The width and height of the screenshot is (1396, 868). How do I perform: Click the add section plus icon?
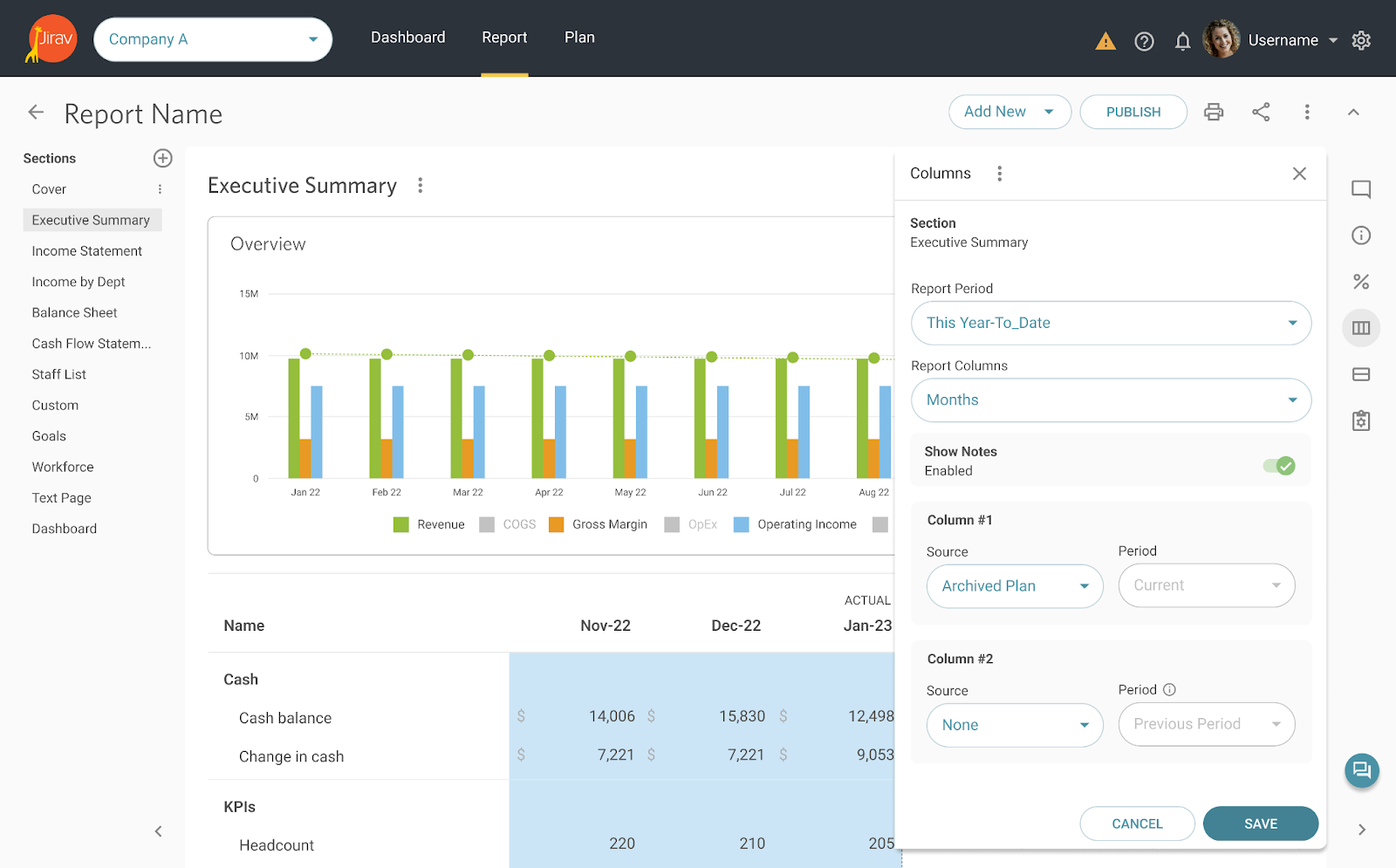162,158
